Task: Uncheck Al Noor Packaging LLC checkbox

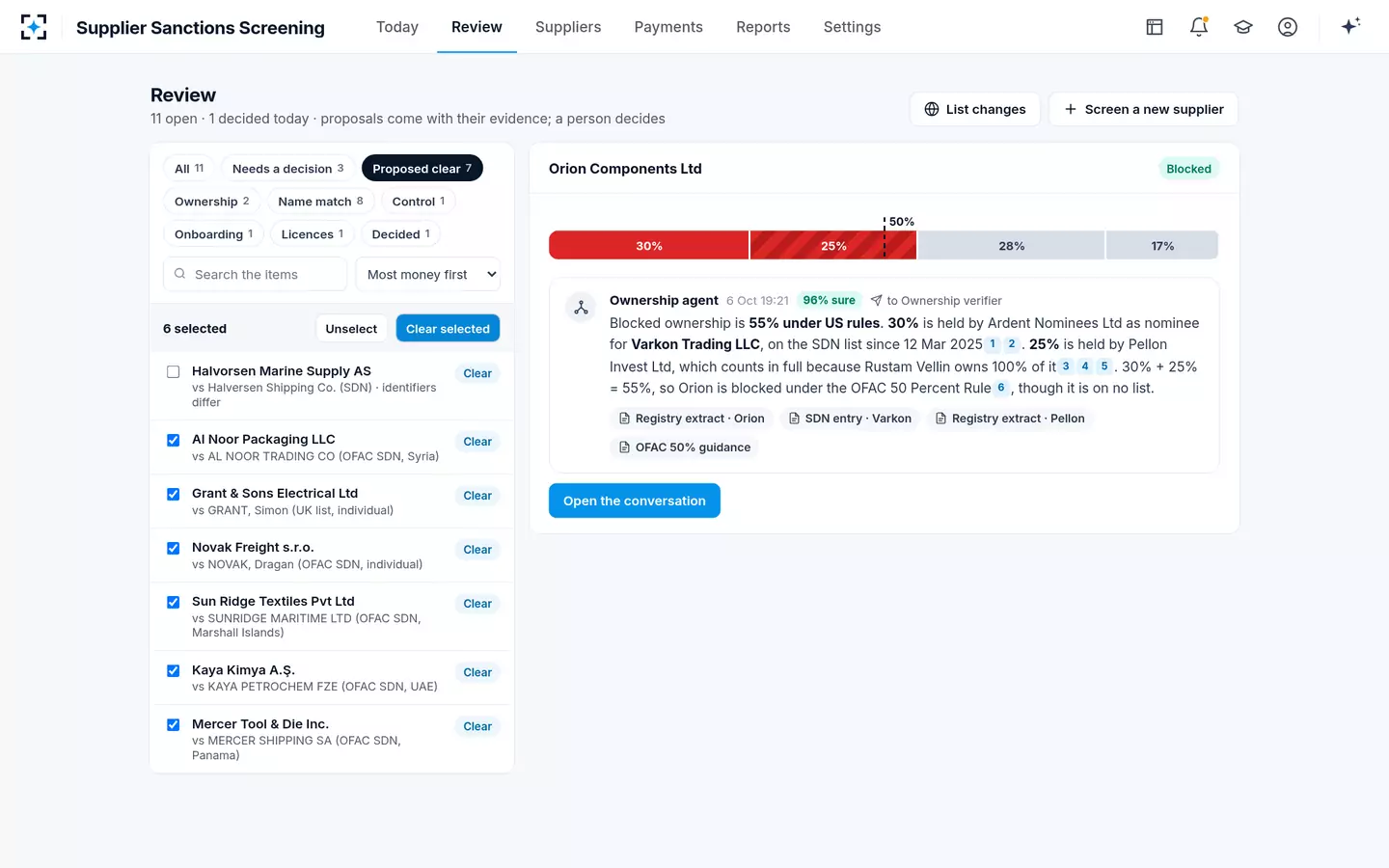Action: click(174, 440)
